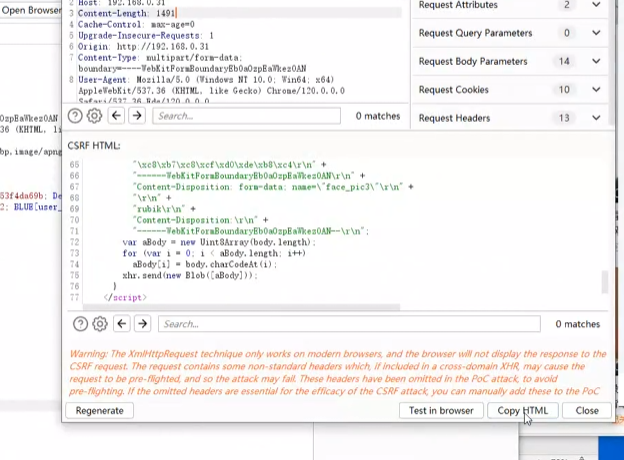Close the CSRF PoC dialog
Screen dimensions: 624x460
point(587,411)
